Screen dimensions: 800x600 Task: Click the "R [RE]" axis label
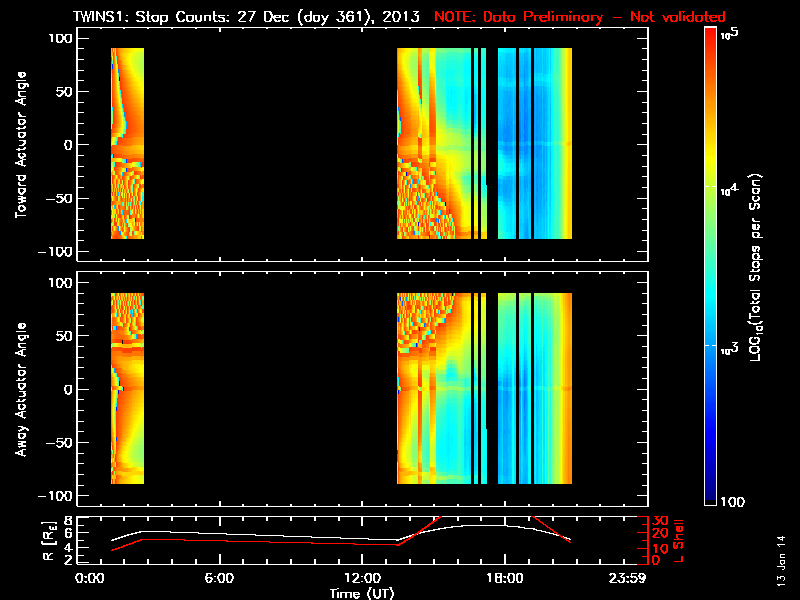tap(49, 541)
